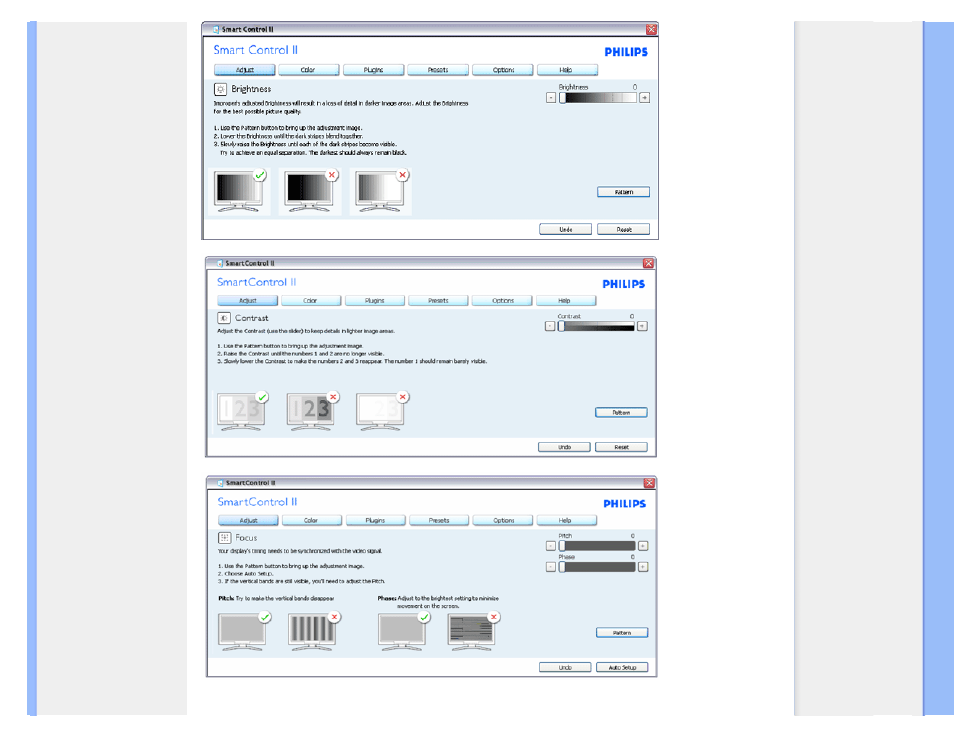
Task: Decrease contrast with minus button
Action: point(549,326)
